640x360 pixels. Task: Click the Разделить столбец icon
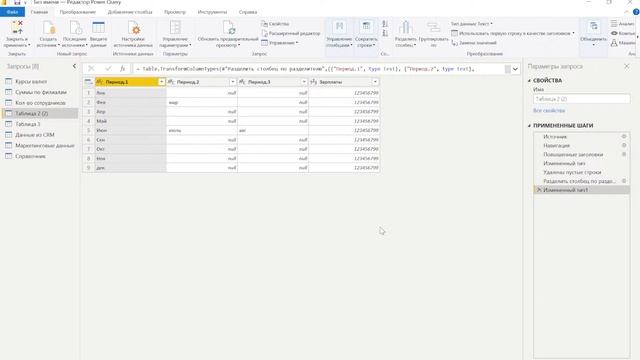[405, 27]
